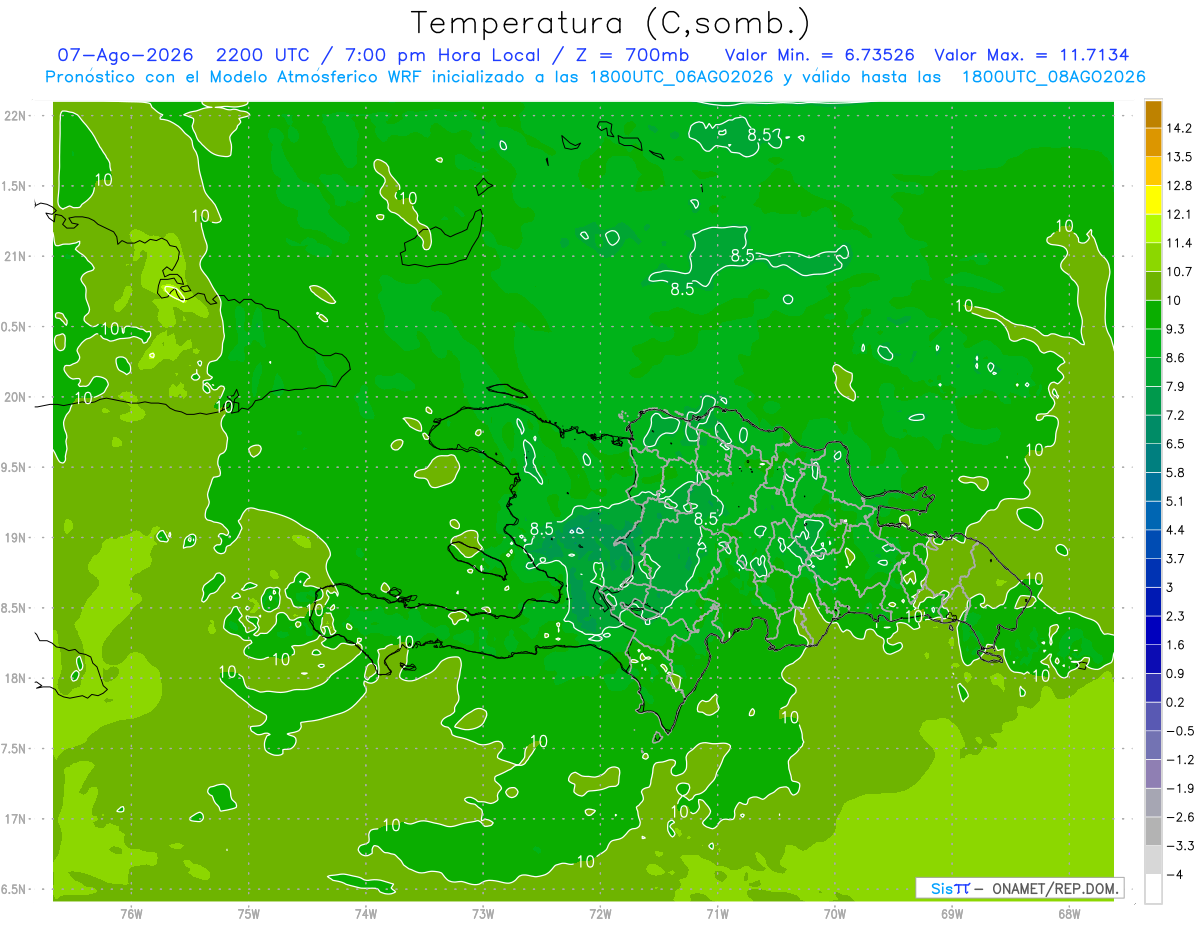Click the '73W' longitude label
Screen dimensions: 1200x927
(x=483, y=914)
